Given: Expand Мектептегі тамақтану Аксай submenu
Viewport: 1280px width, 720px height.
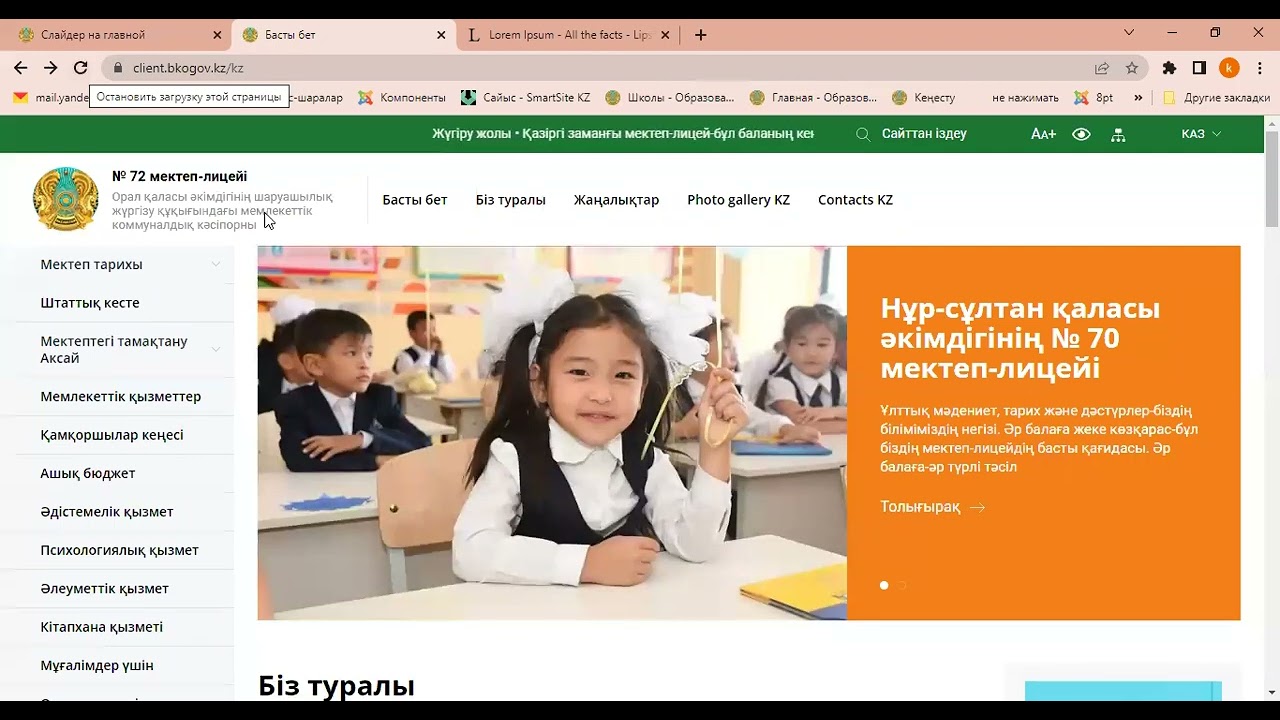Looking at the screenshot, I should click(x=216, y=349).
